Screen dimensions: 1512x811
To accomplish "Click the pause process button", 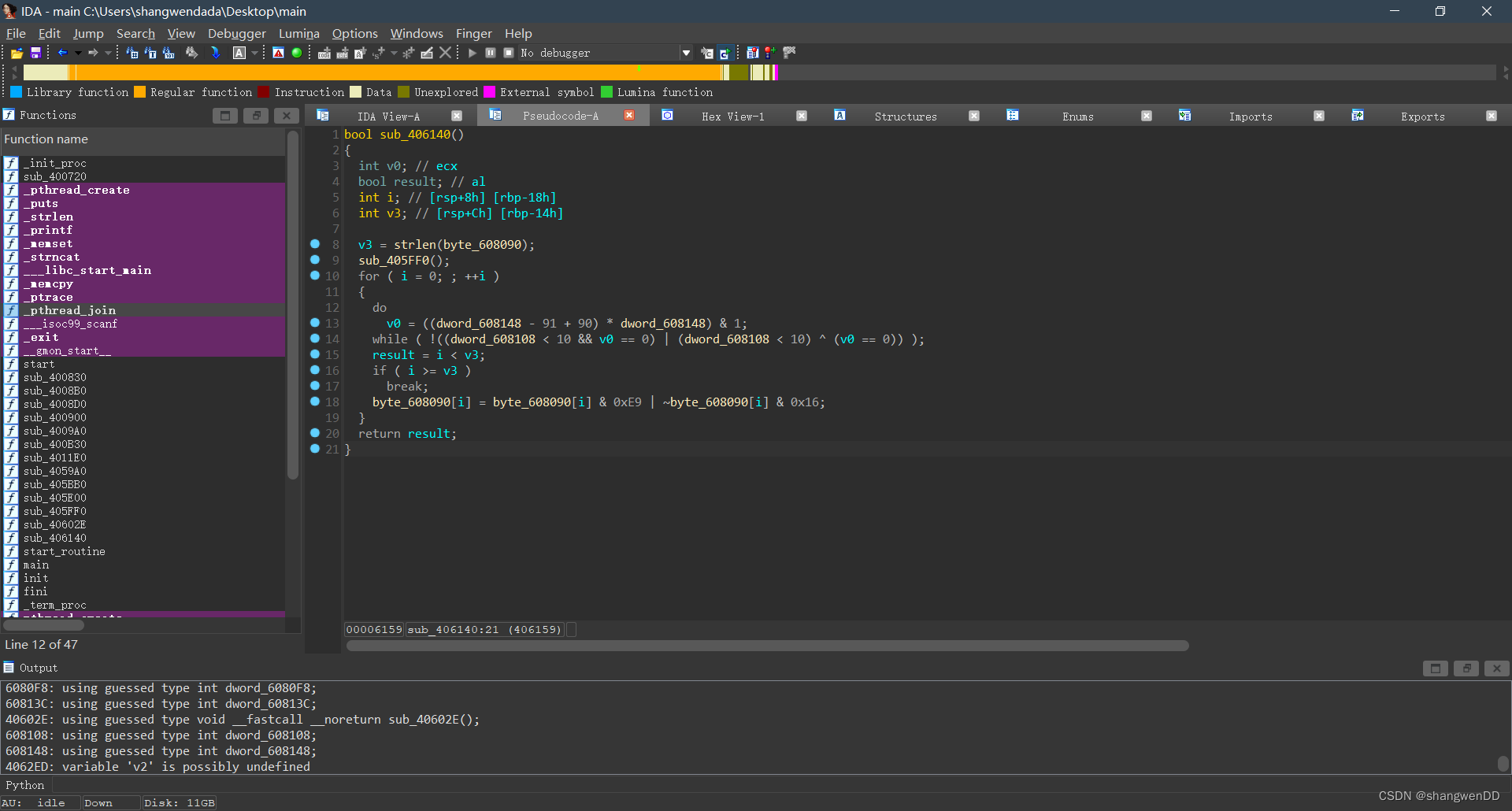I will tap(491, 53).
